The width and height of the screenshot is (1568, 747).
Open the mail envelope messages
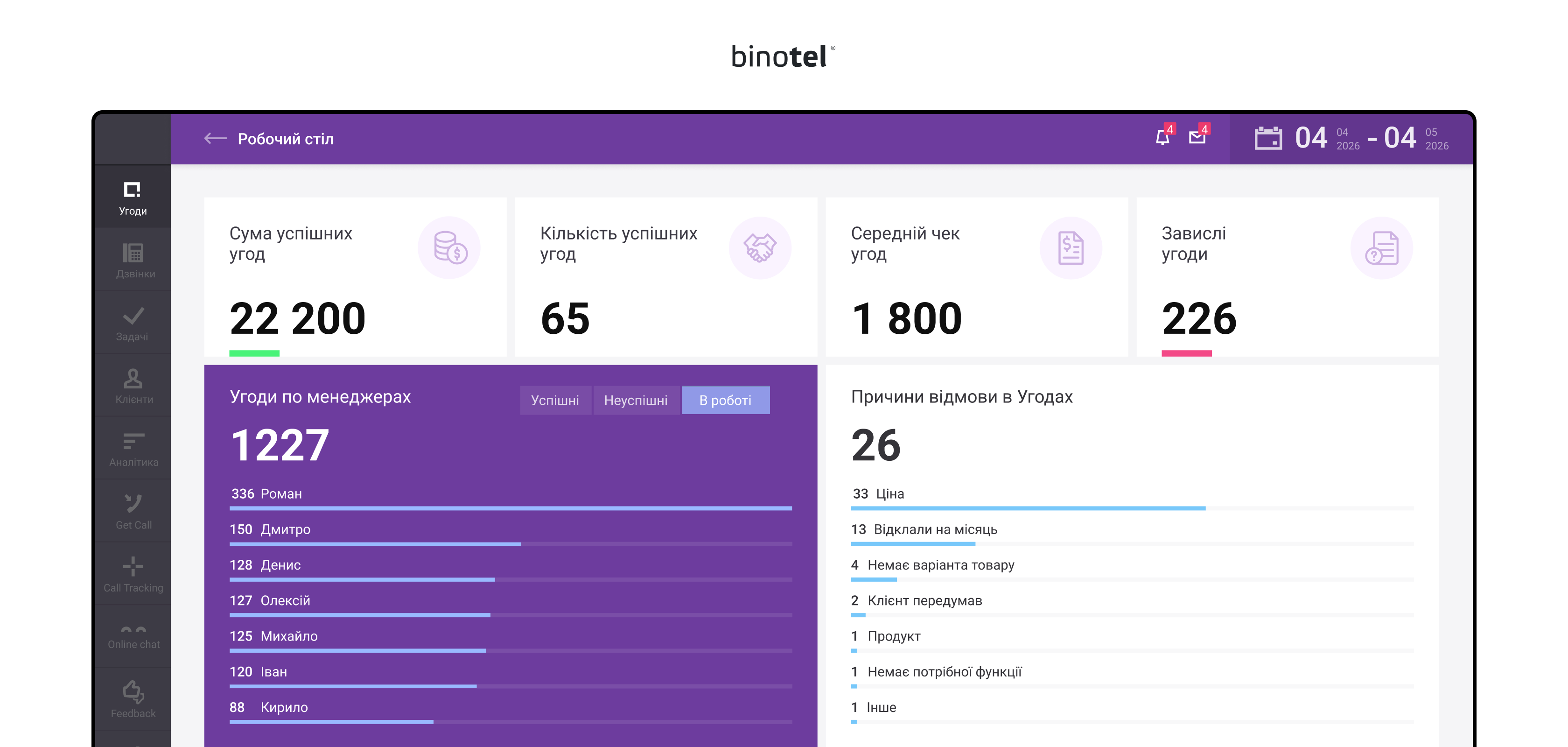[x=1197, y=138]
